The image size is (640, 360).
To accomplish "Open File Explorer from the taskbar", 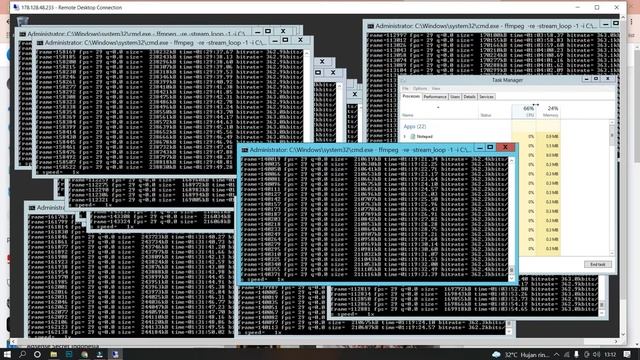I will pyautogui.click(x=53, y=354).
